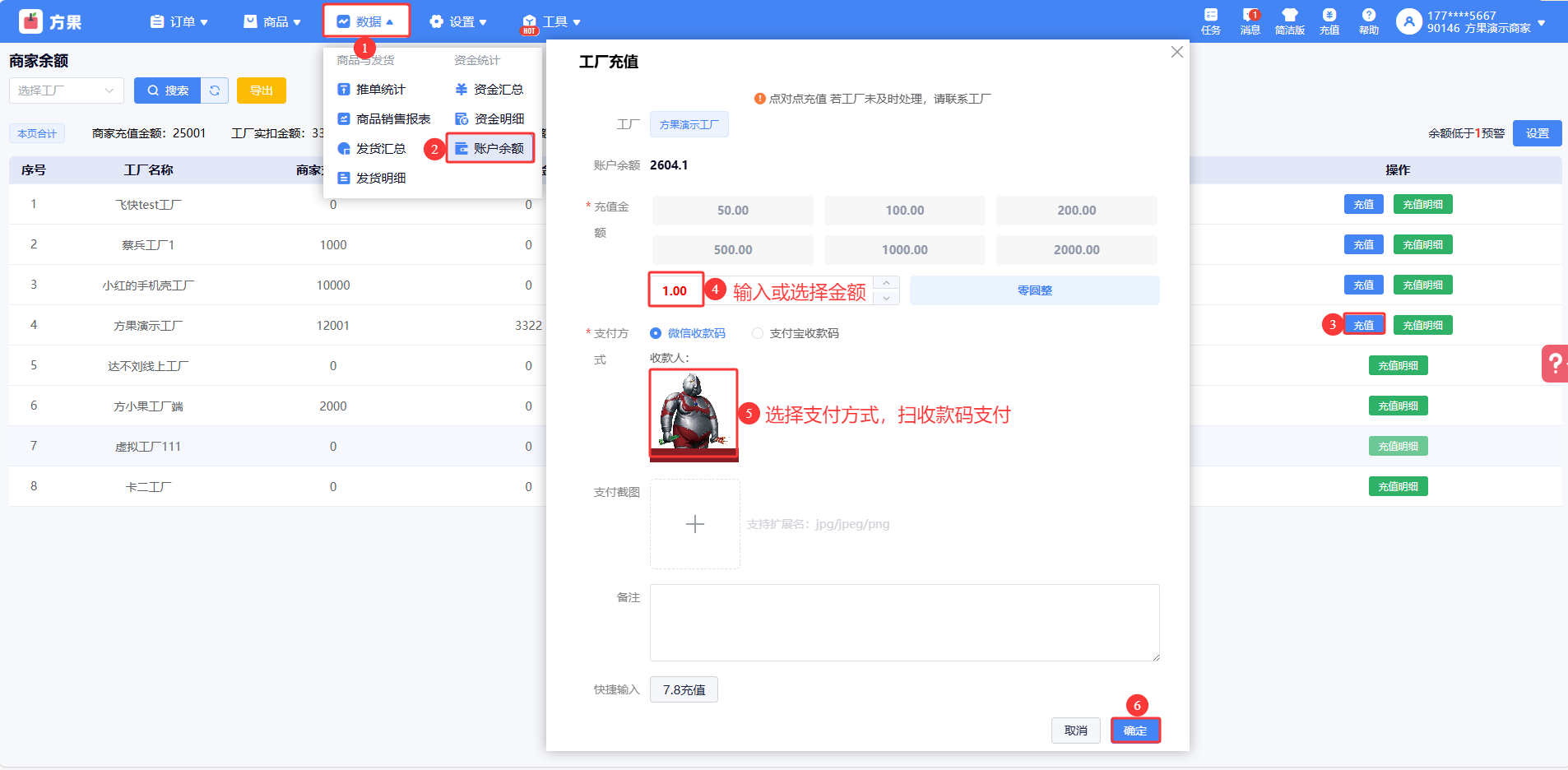The image size is (1568, 770).
Task: Select the 支付宝收款码 payment option
Action: [796, 333]
